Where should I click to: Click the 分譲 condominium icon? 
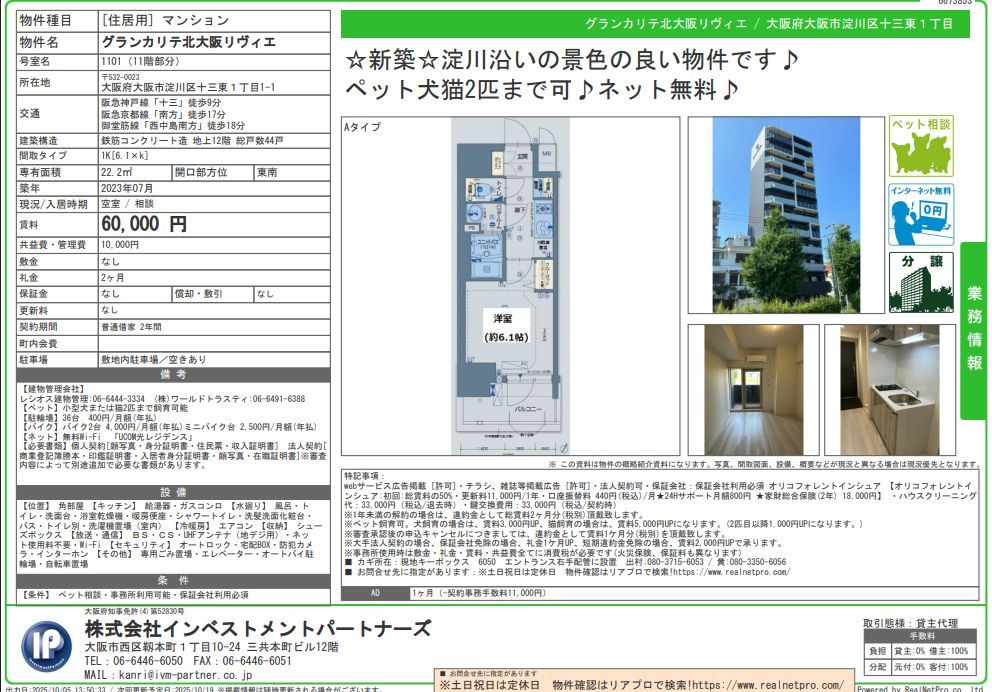pos(921,283)
